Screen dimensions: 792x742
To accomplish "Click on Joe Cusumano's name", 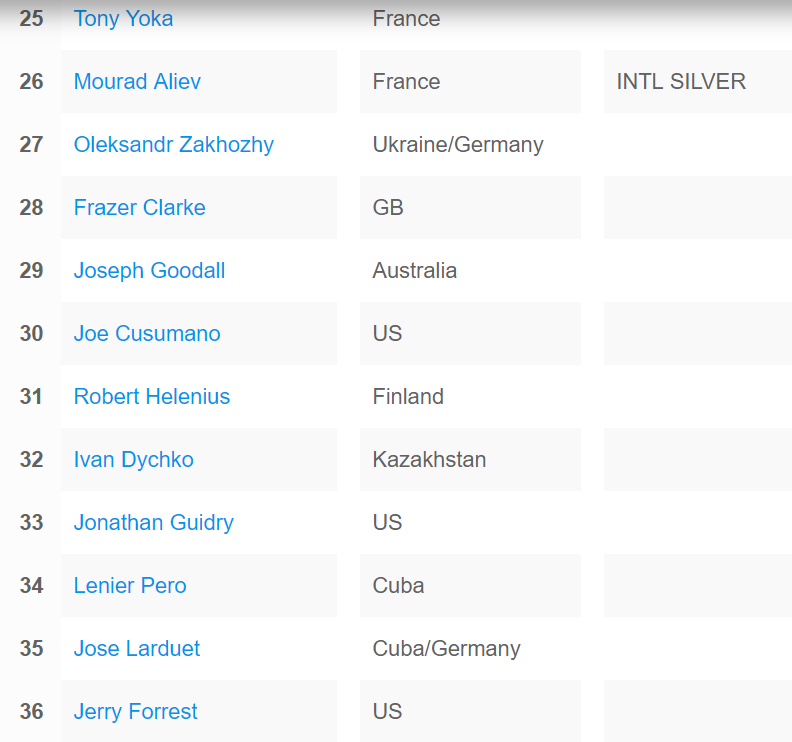I will coord(147,334).
